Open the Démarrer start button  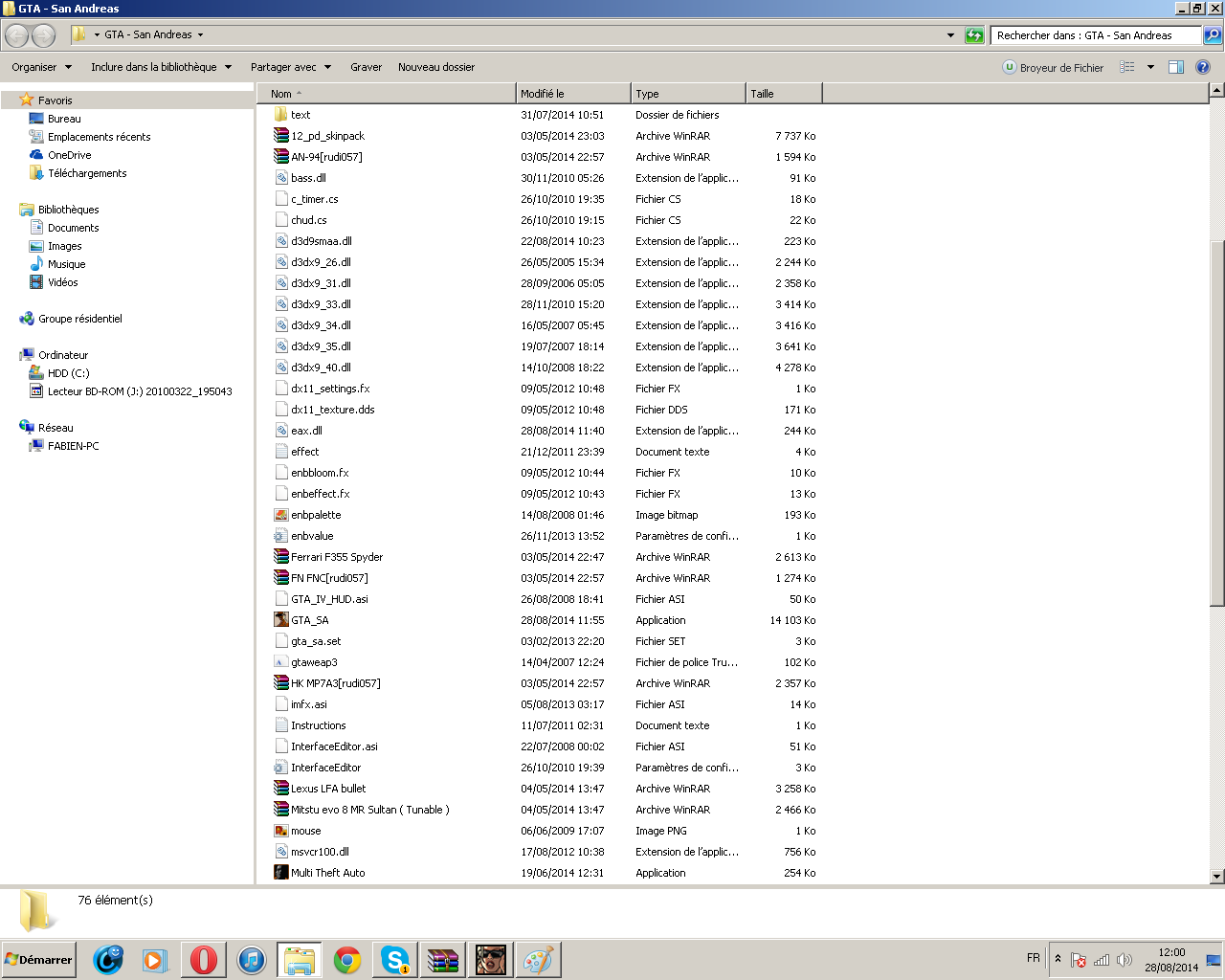click(x=39, y=960)
